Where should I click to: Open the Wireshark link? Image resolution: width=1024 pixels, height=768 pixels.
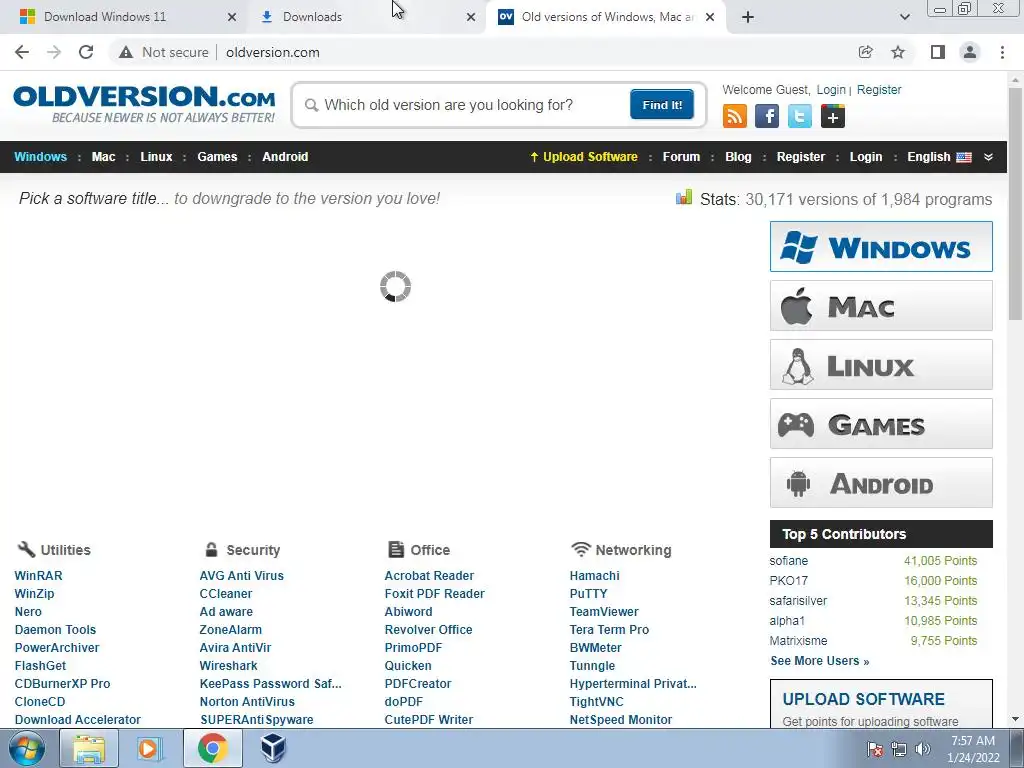228,665
